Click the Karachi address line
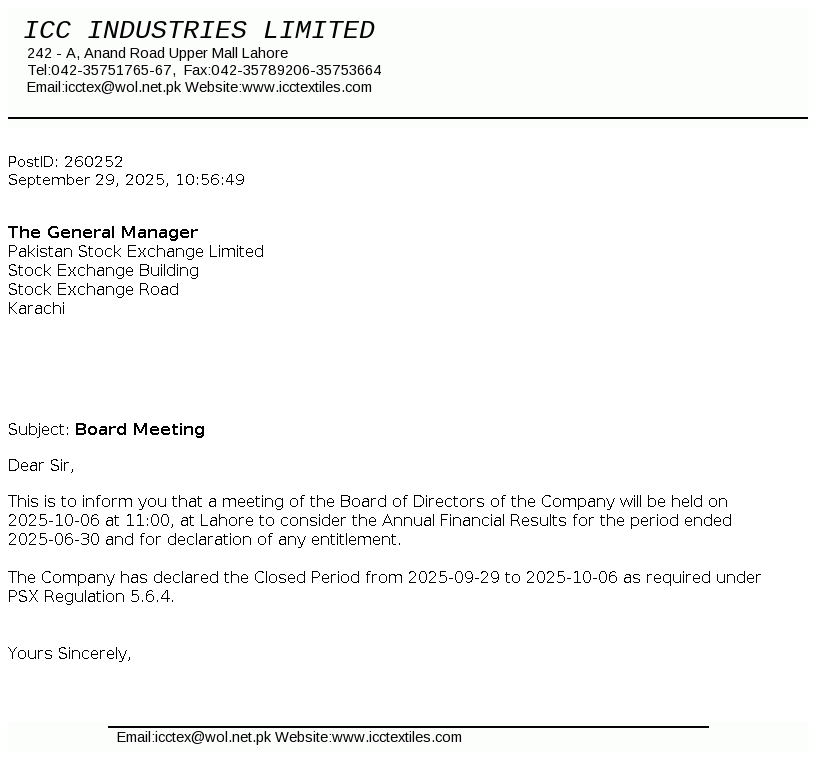This screenshot has width=817, height=760. click(x=36, y=309)
